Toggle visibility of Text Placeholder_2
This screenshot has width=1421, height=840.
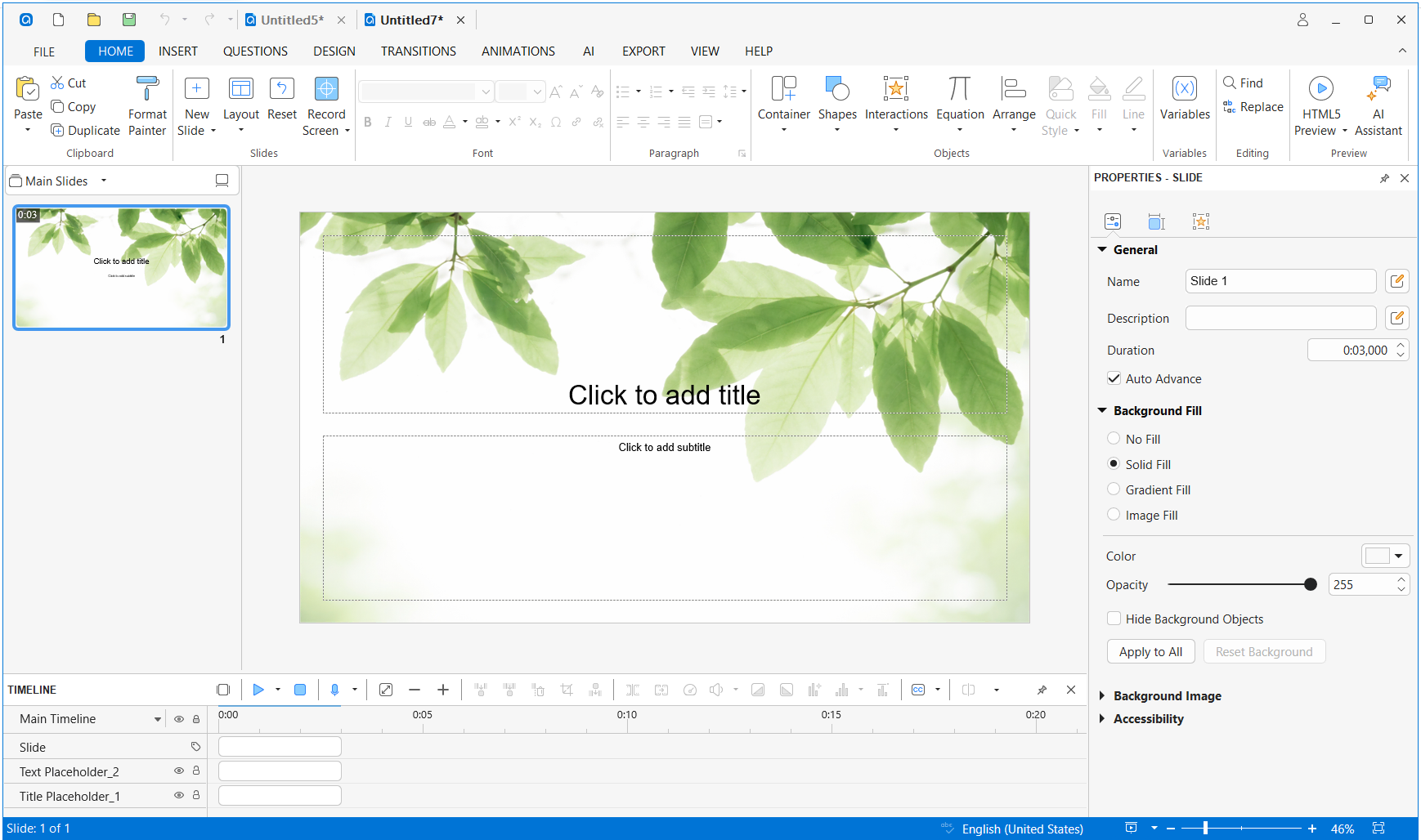click(178, 771)
